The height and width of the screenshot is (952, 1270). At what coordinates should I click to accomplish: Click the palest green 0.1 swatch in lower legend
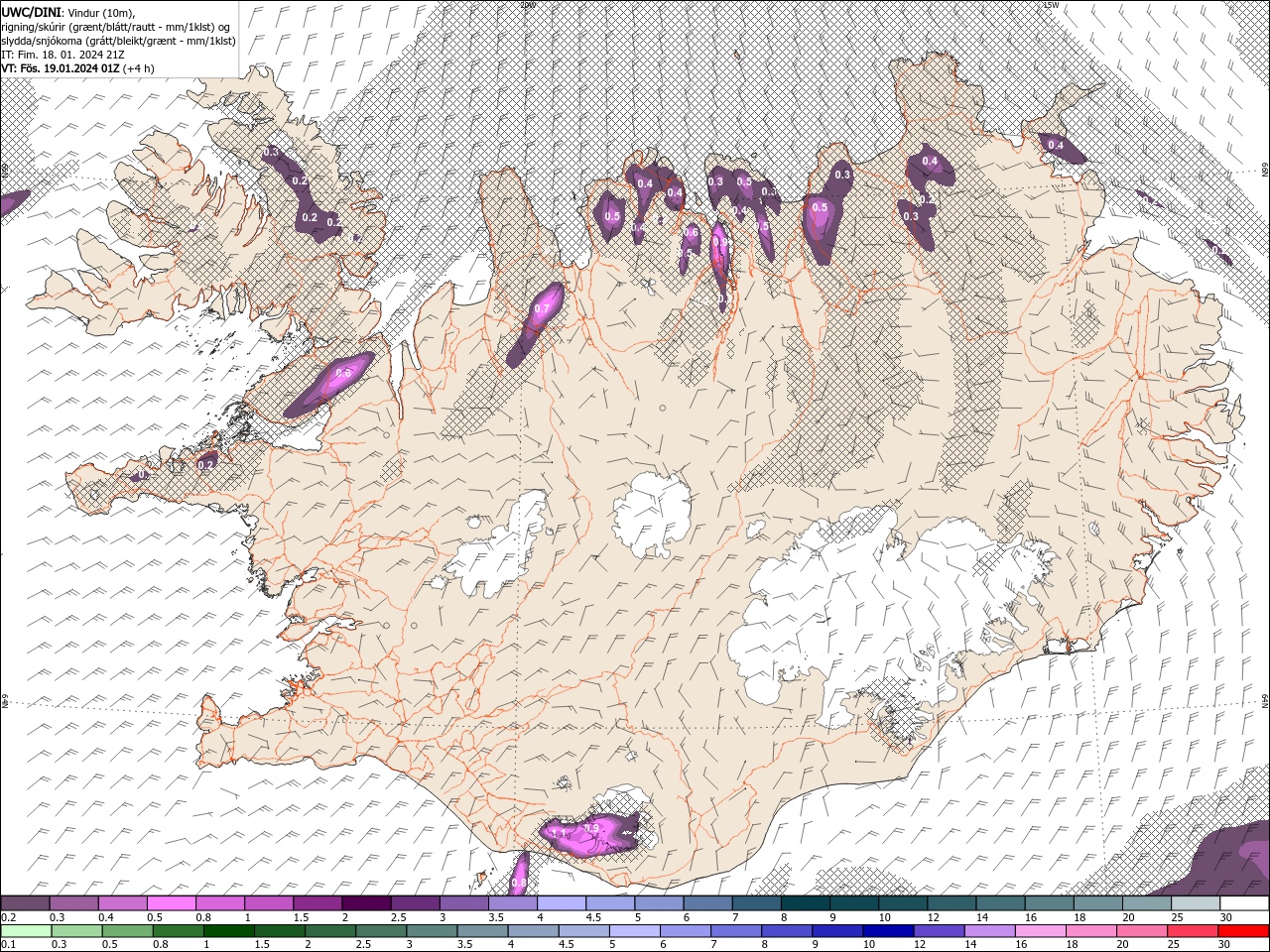coord(27,931)
